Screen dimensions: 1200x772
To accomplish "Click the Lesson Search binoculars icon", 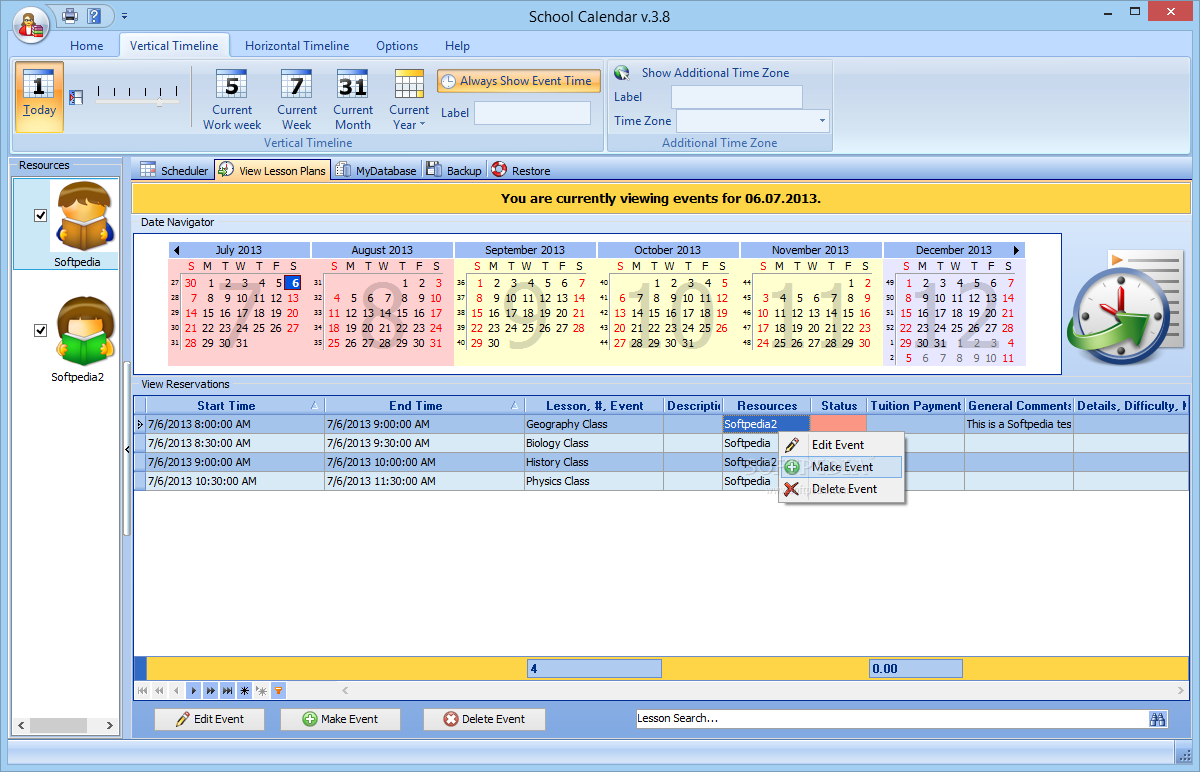I will pos(1158,719).
